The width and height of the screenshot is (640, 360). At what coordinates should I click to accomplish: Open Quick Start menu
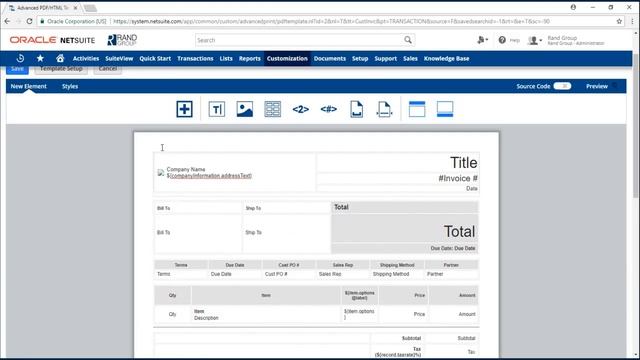[x=155, y=58]
